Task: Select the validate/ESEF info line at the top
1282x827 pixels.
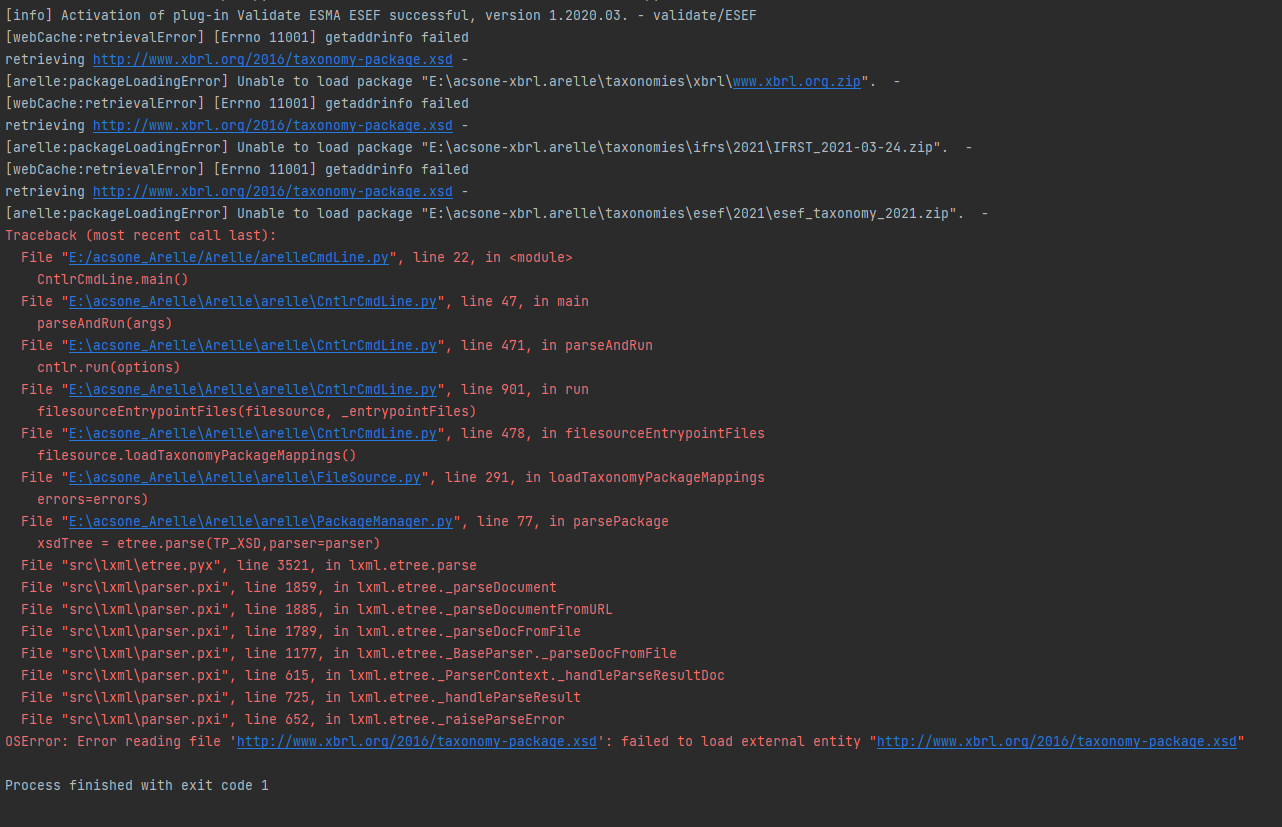Action: click(380, 15)
